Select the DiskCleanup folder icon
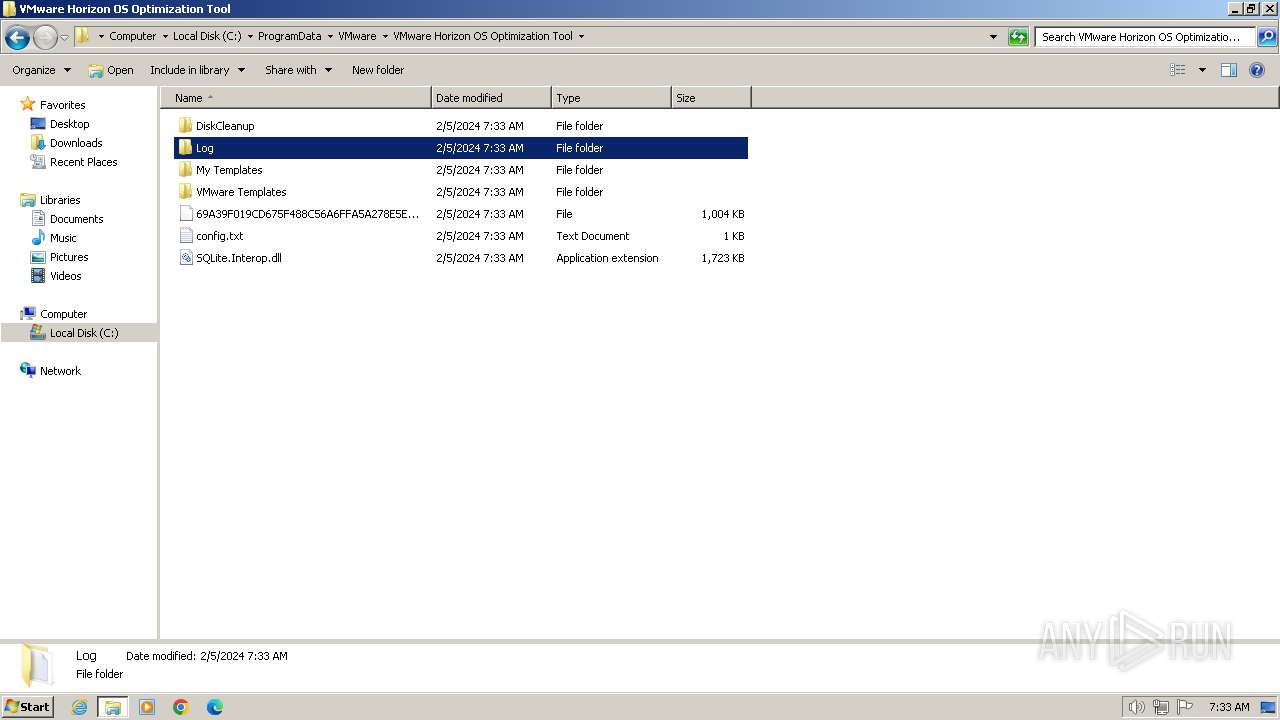 [x=185, y=126]
